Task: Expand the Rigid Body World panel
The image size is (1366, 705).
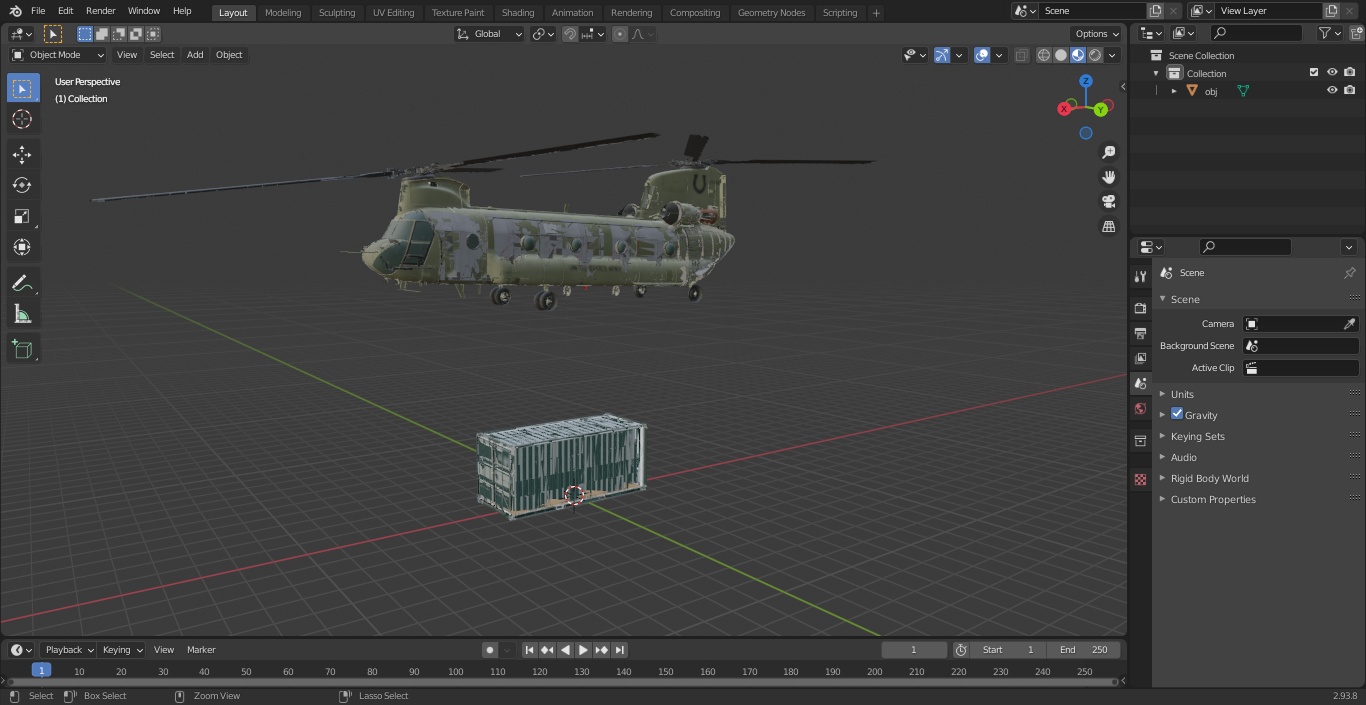Action: coord(1210,478)
